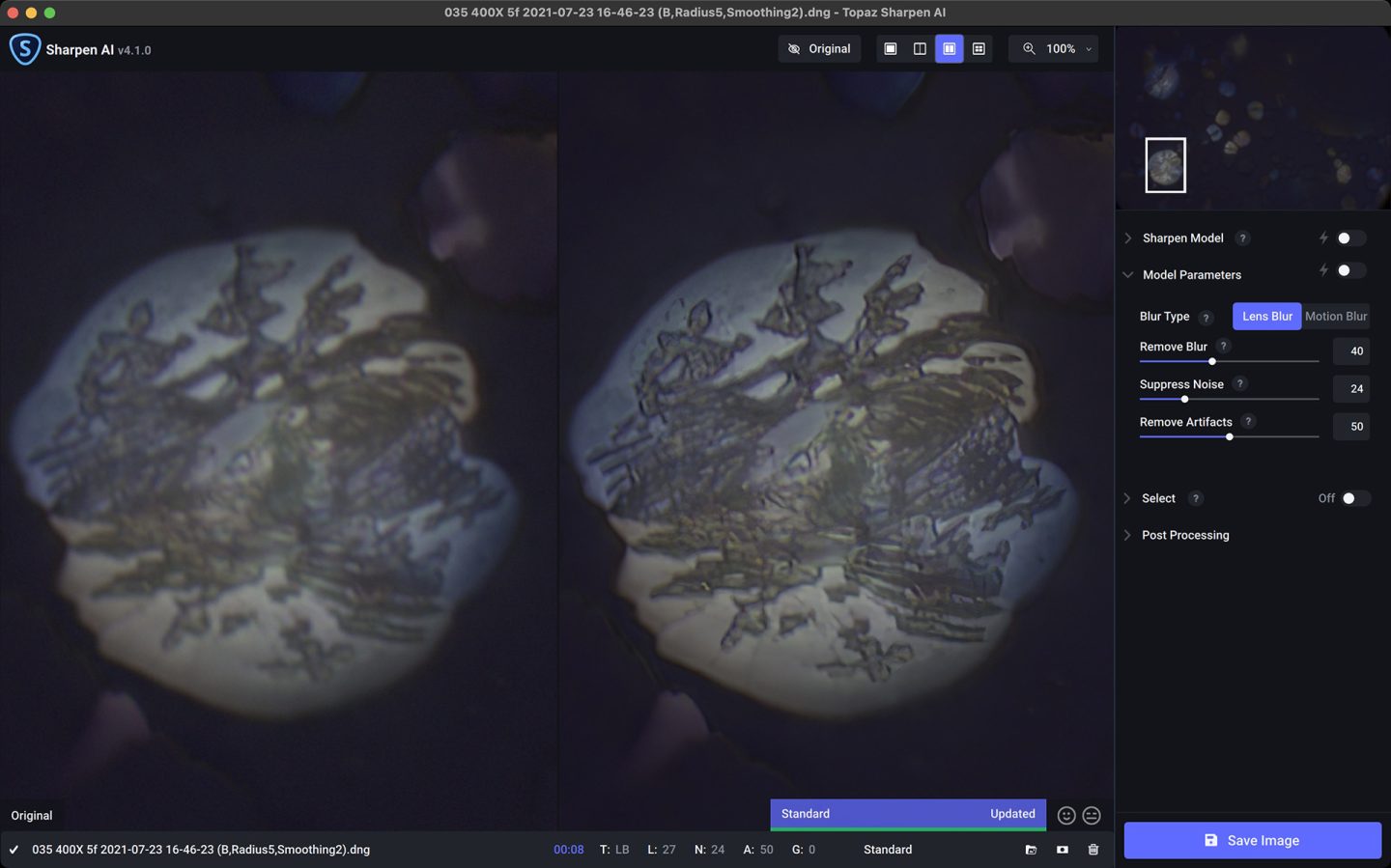Click the camera snapshot icon in status bar
1391x868 pixels.
click(x=1062, y=850)
